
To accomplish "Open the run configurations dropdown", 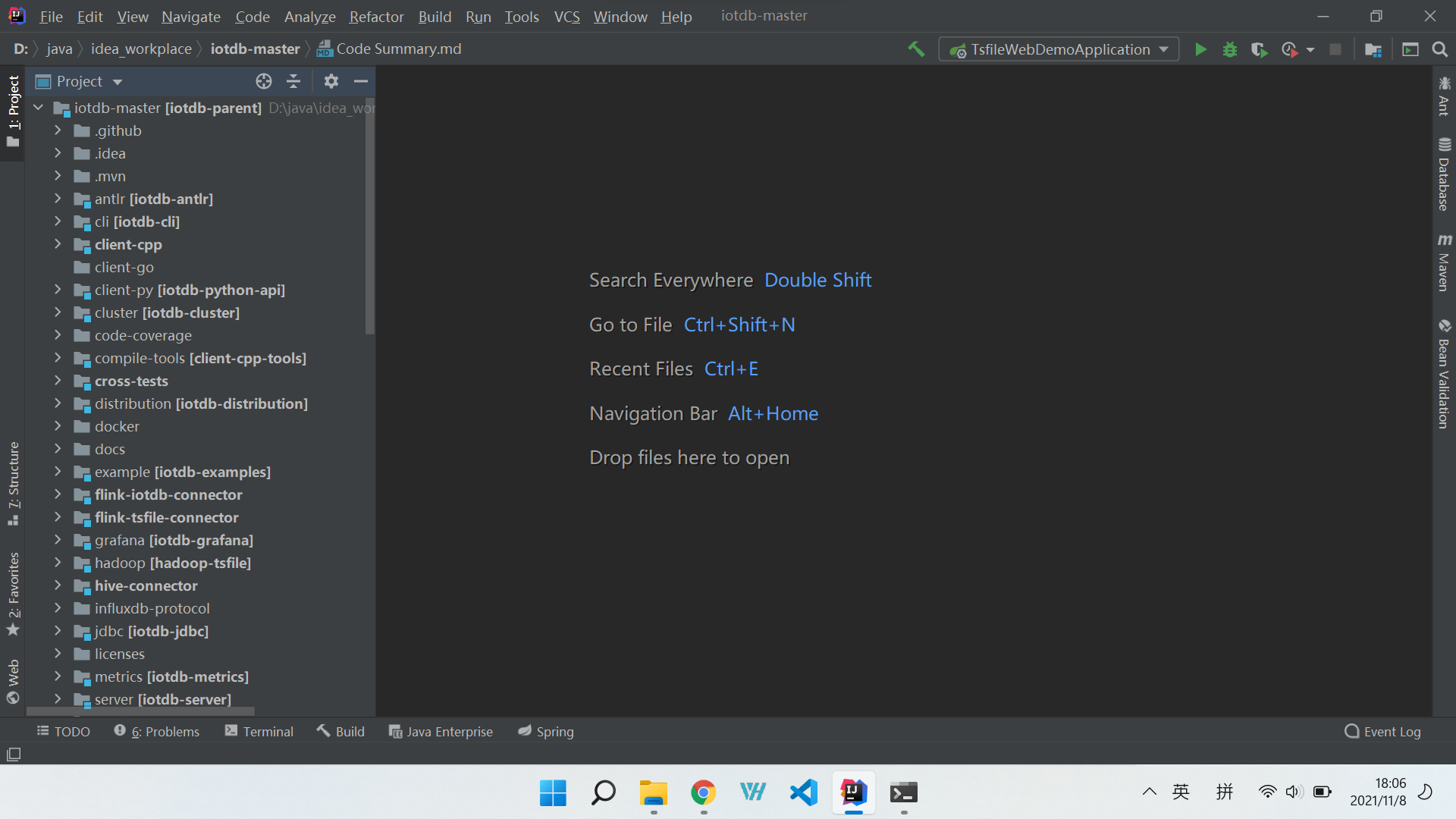I will point(1163,49).
